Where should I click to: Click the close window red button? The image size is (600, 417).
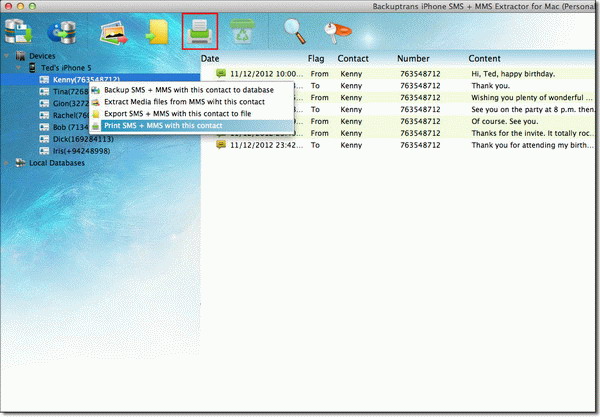coord(8,6)
